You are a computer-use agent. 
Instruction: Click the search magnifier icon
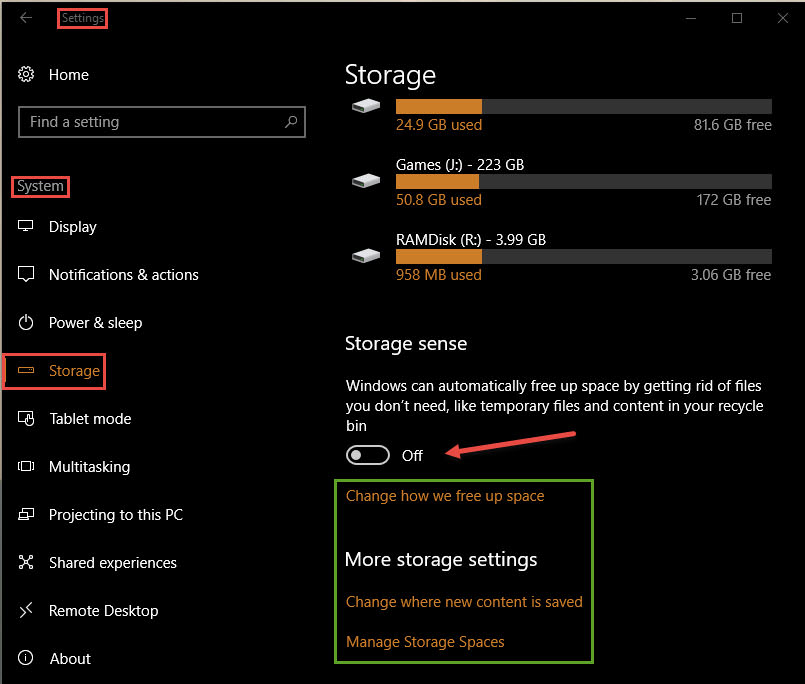pos(291,122)
